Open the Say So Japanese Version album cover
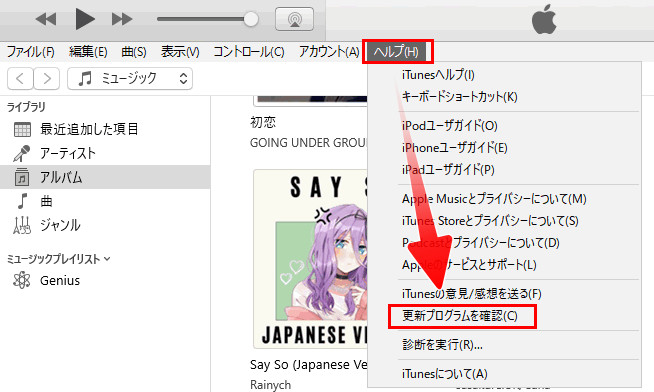Image resolution: width=654 pixels, height=392 pixels. click(x=310, y=259)
